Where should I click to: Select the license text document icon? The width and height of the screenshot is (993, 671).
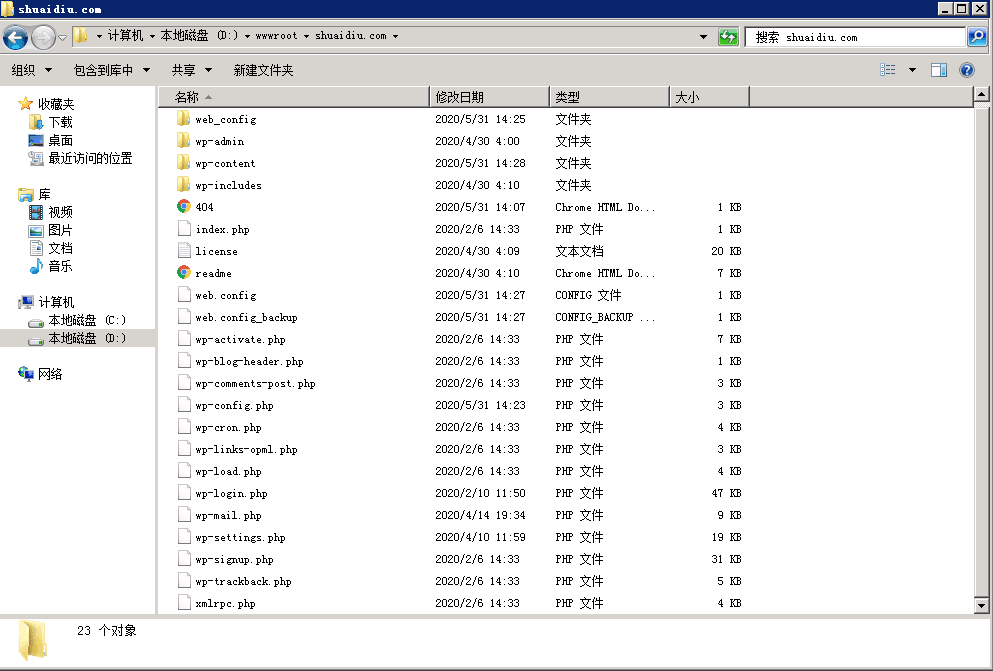click(184, 251)
